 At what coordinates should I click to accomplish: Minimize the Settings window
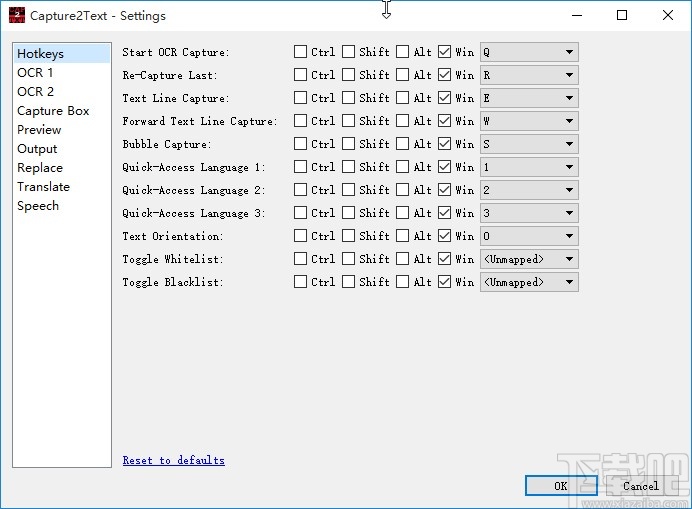(576, 15)
